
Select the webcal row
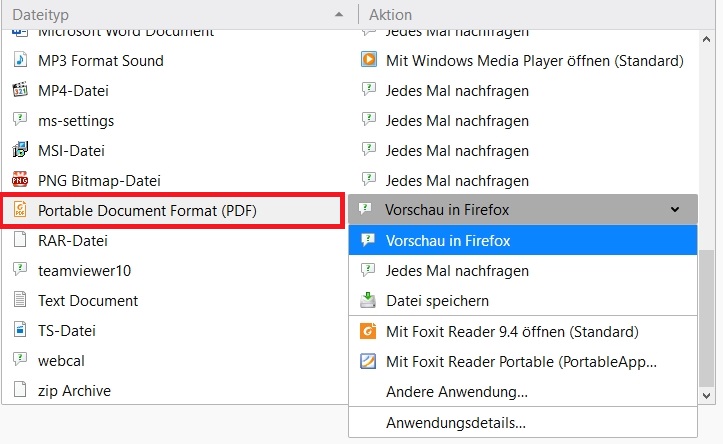point(174,360)
